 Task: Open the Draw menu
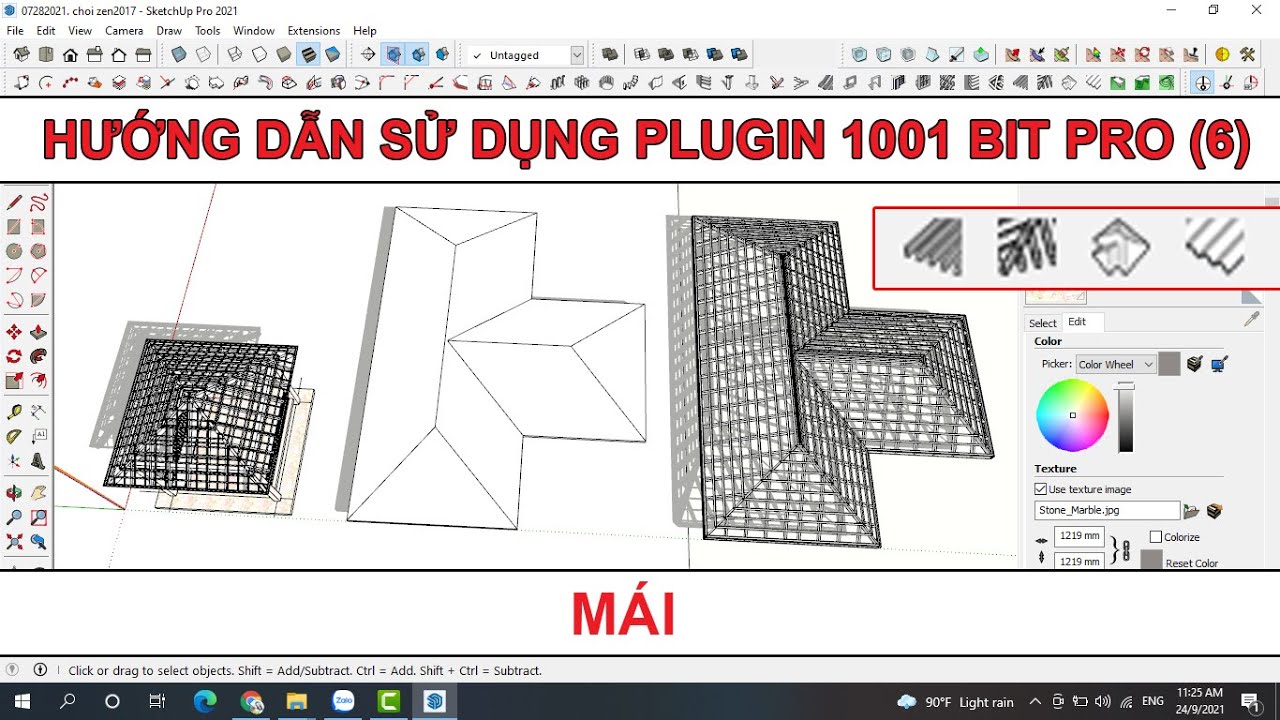tap(169, 31)
